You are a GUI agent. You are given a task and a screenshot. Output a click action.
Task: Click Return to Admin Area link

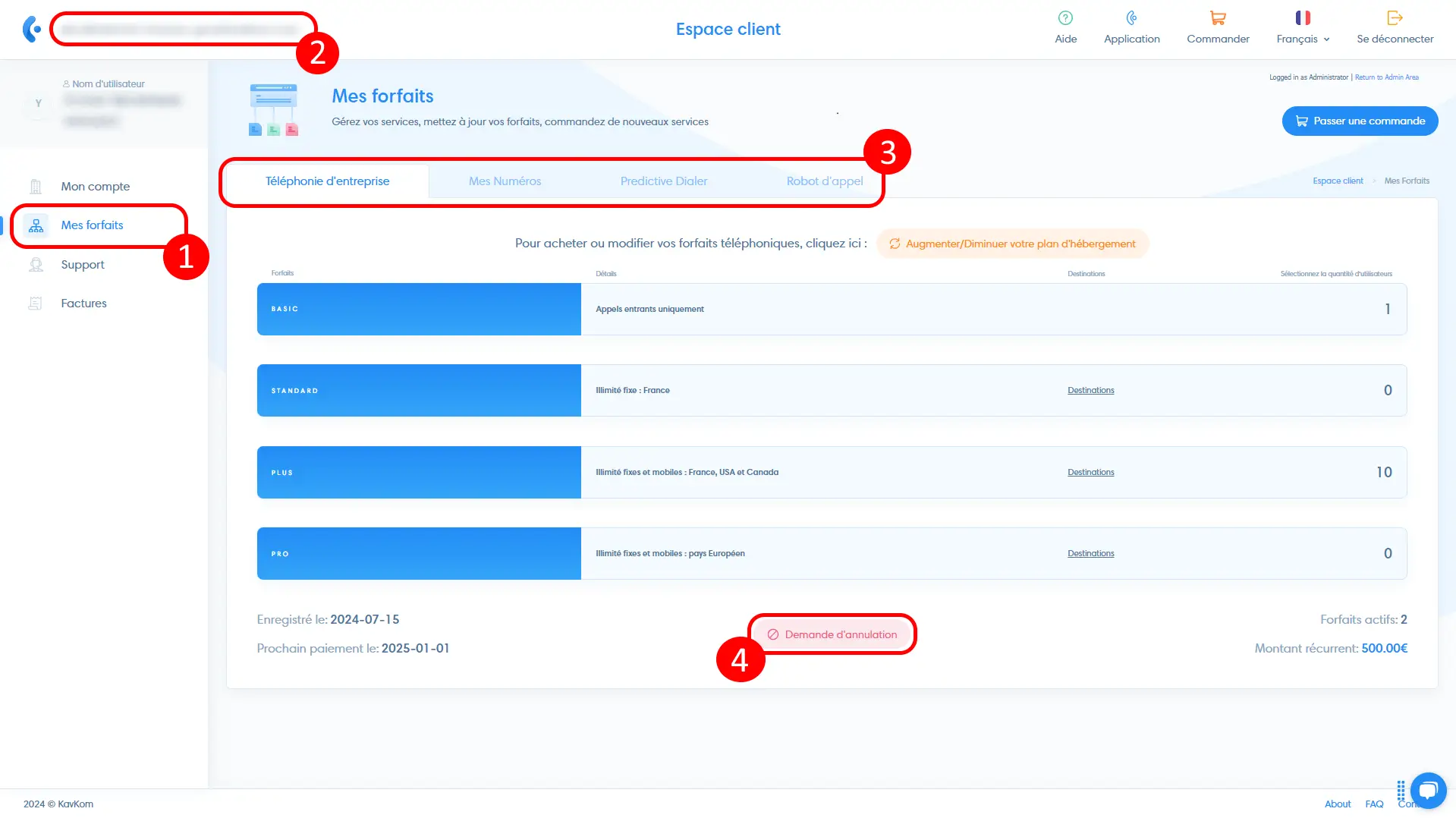click(x=1386, y=77)
